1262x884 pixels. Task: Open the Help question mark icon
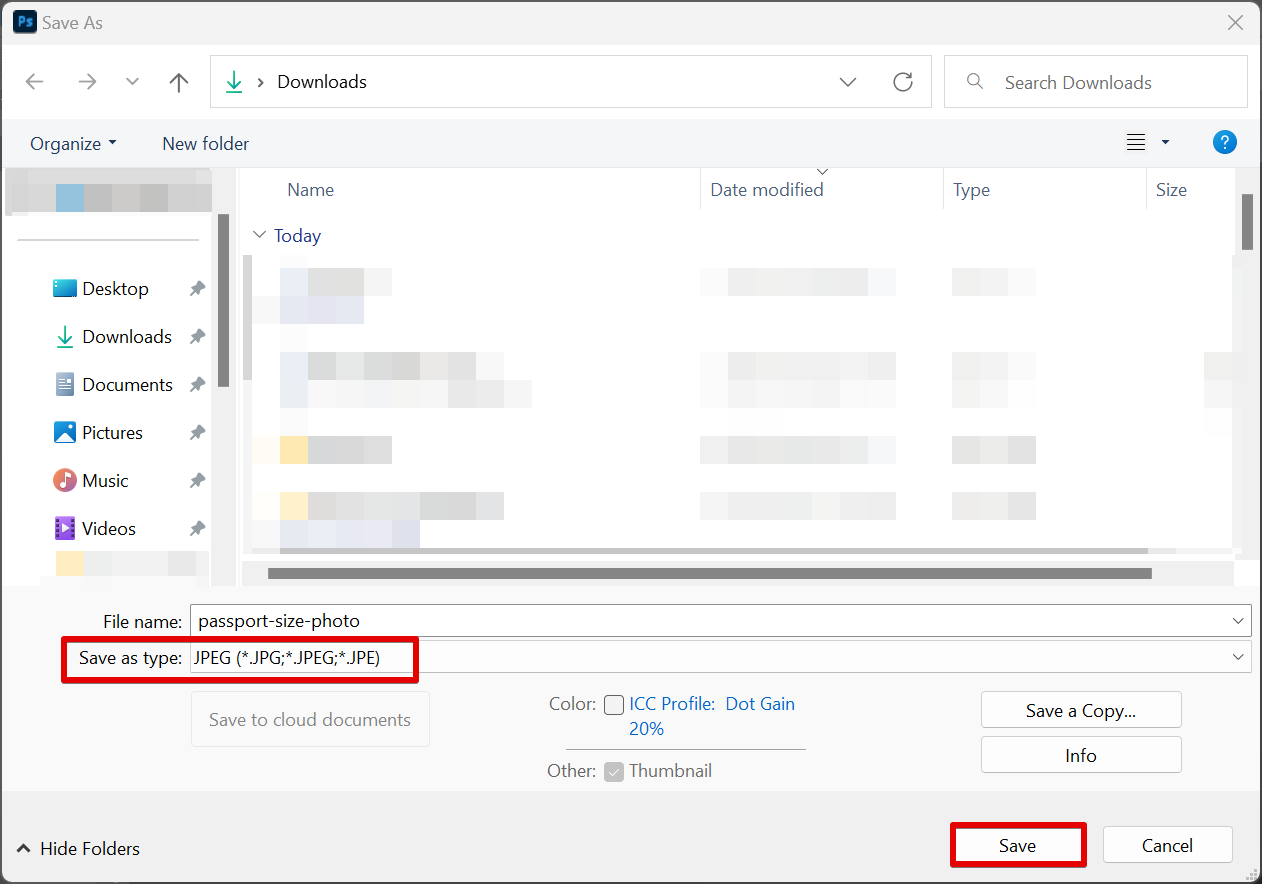1224,143
